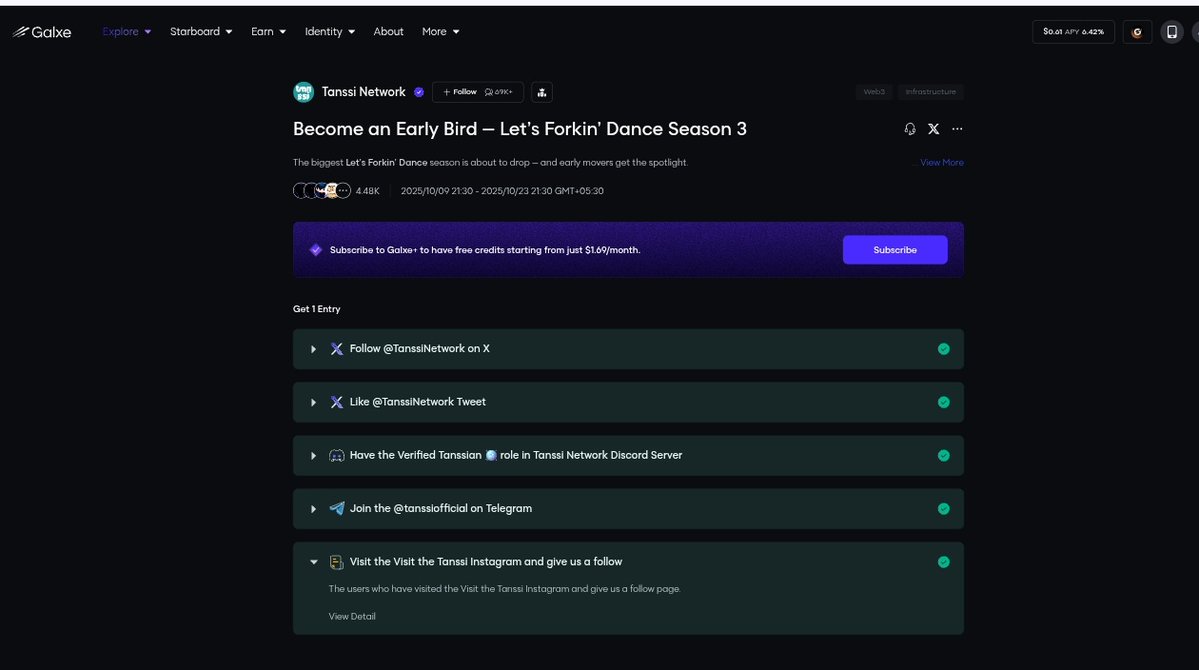1199x670 pixels.
Task: Click completed checkmark for Discord role task
Action: 944,456
